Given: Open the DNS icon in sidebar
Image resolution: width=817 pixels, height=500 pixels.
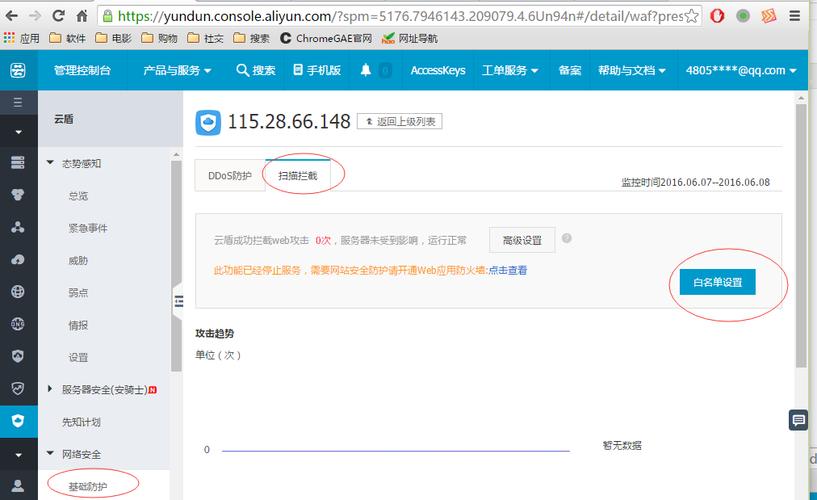Looking at the screenshot, I should pyautogui.click(x=18, y=324).
